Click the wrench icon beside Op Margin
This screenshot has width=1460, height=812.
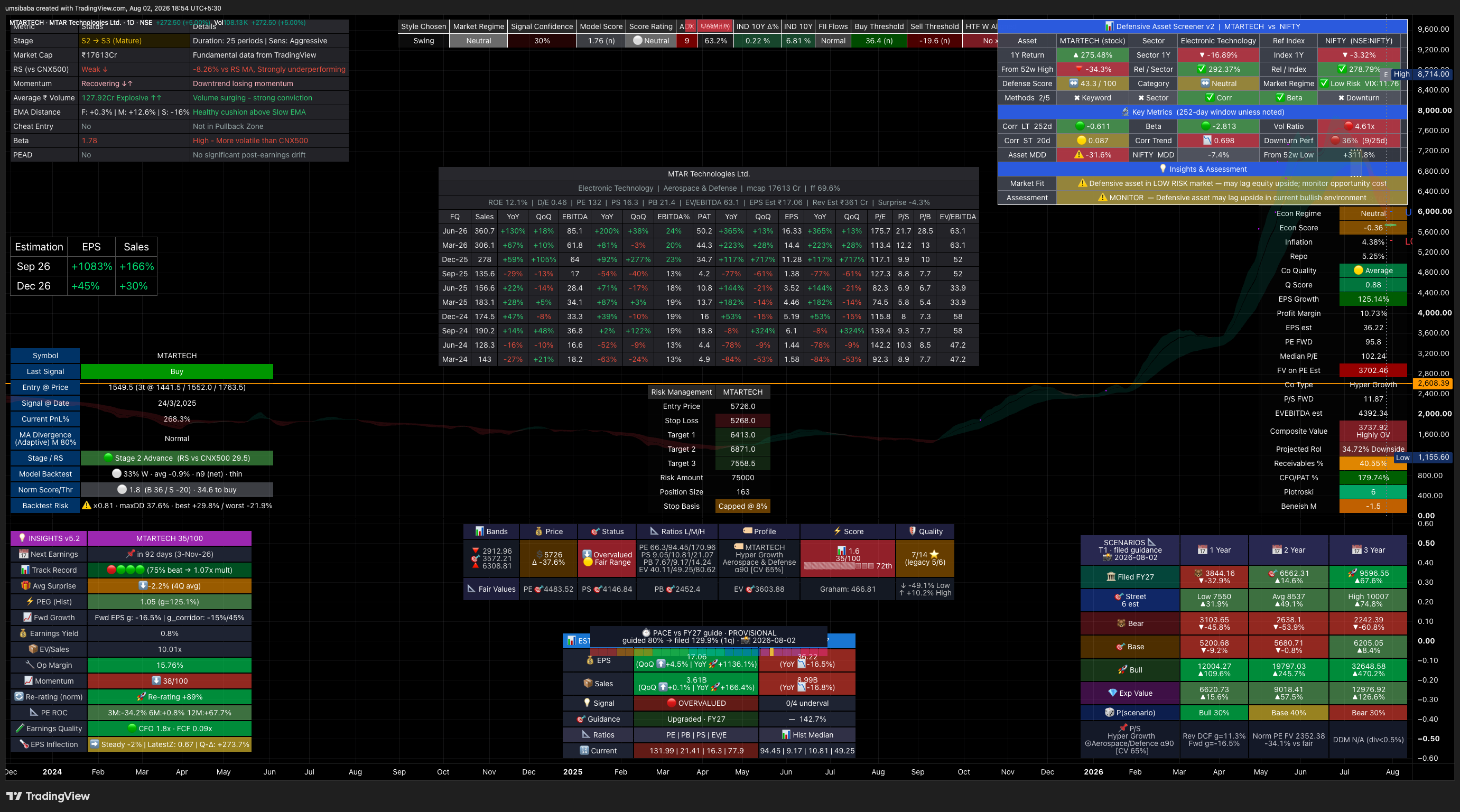coord(30,665)
